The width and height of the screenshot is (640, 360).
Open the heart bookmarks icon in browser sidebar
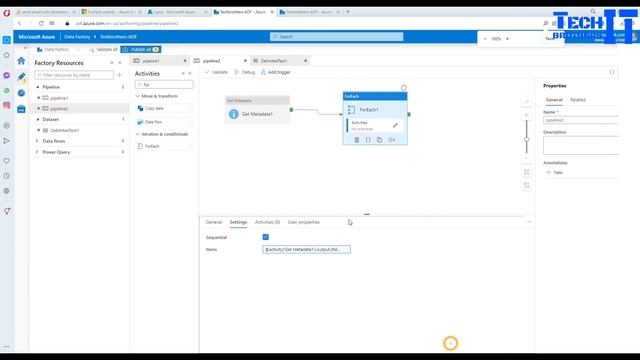(x=7, y=161)
